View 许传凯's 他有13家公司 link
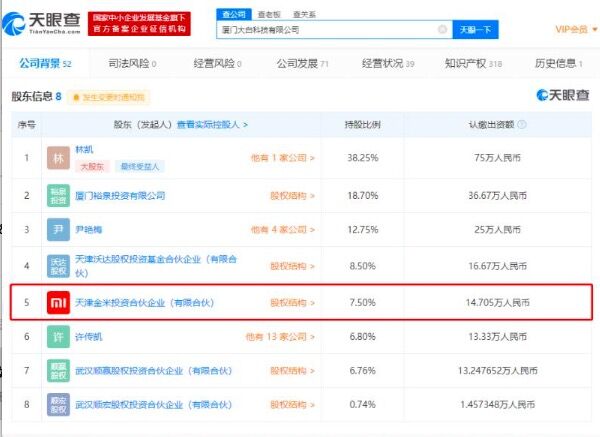Image resolution: width=600 pixels, height=437 pixels. (280, 337)
